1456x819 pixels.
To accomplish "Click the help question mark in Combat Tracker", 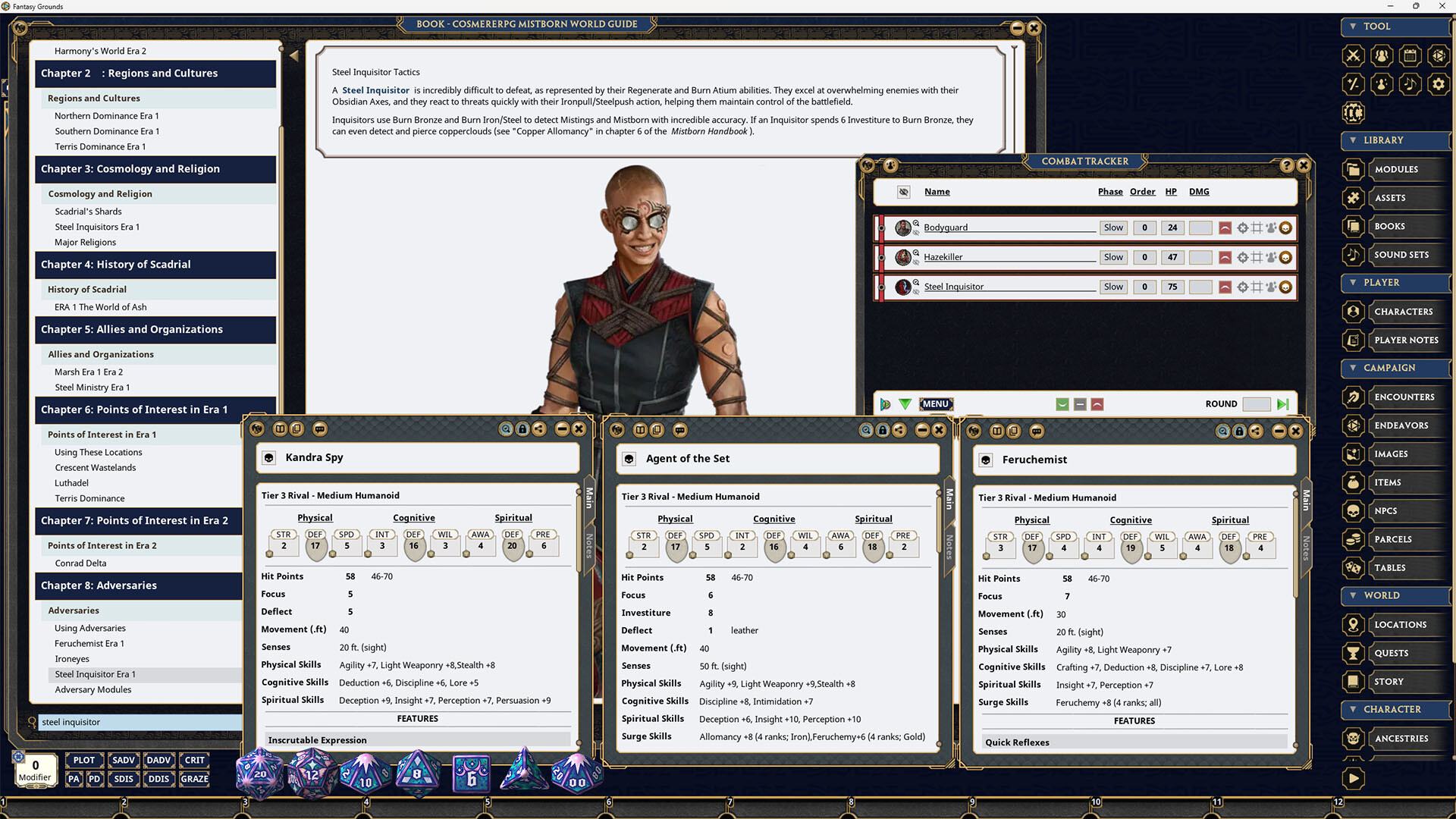I will pyautogui.click(x=1286, y=165).
